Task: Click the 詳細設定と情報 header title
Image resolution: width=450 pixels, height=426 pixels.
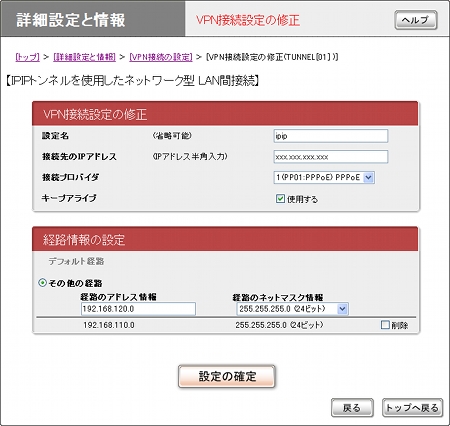Action: (71, 20)
